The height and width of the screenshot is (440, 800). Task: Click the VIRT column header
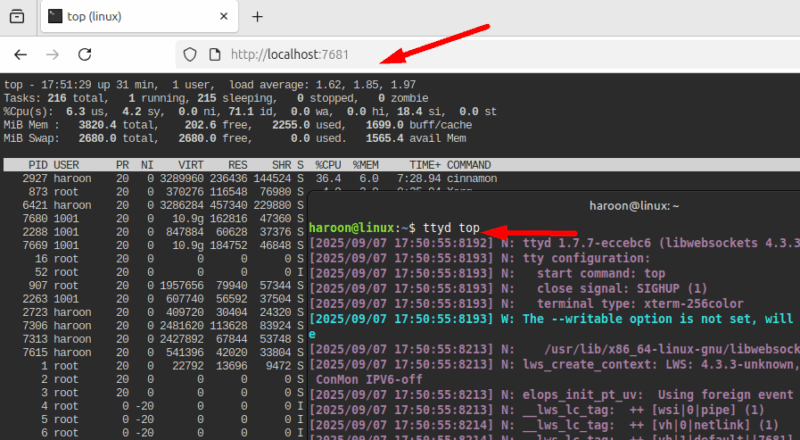[191, 165]
